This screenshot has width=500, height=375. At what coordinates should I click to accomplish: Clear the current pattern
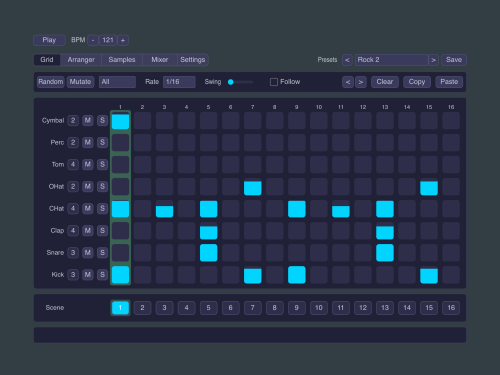pos(385,82)
